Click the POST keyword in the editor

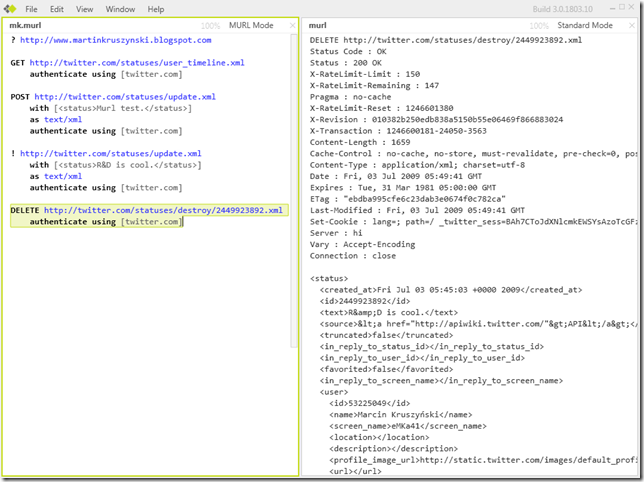[20, 97]
